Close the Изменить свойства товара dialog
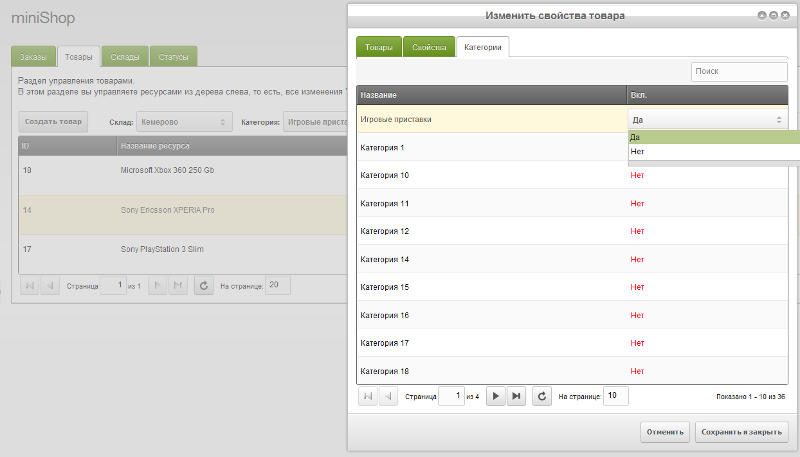800x457 pixels. [x=785, y=16]
